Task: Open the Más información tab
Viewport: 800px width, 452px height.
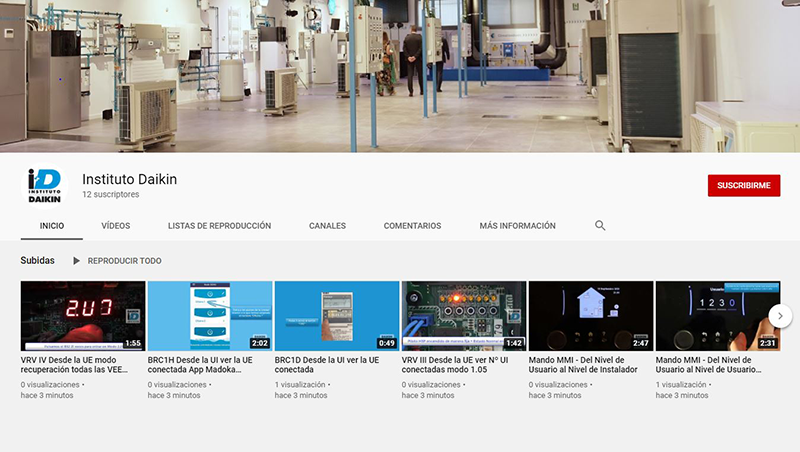Action: pyautogui.click(x=517, y=225)
